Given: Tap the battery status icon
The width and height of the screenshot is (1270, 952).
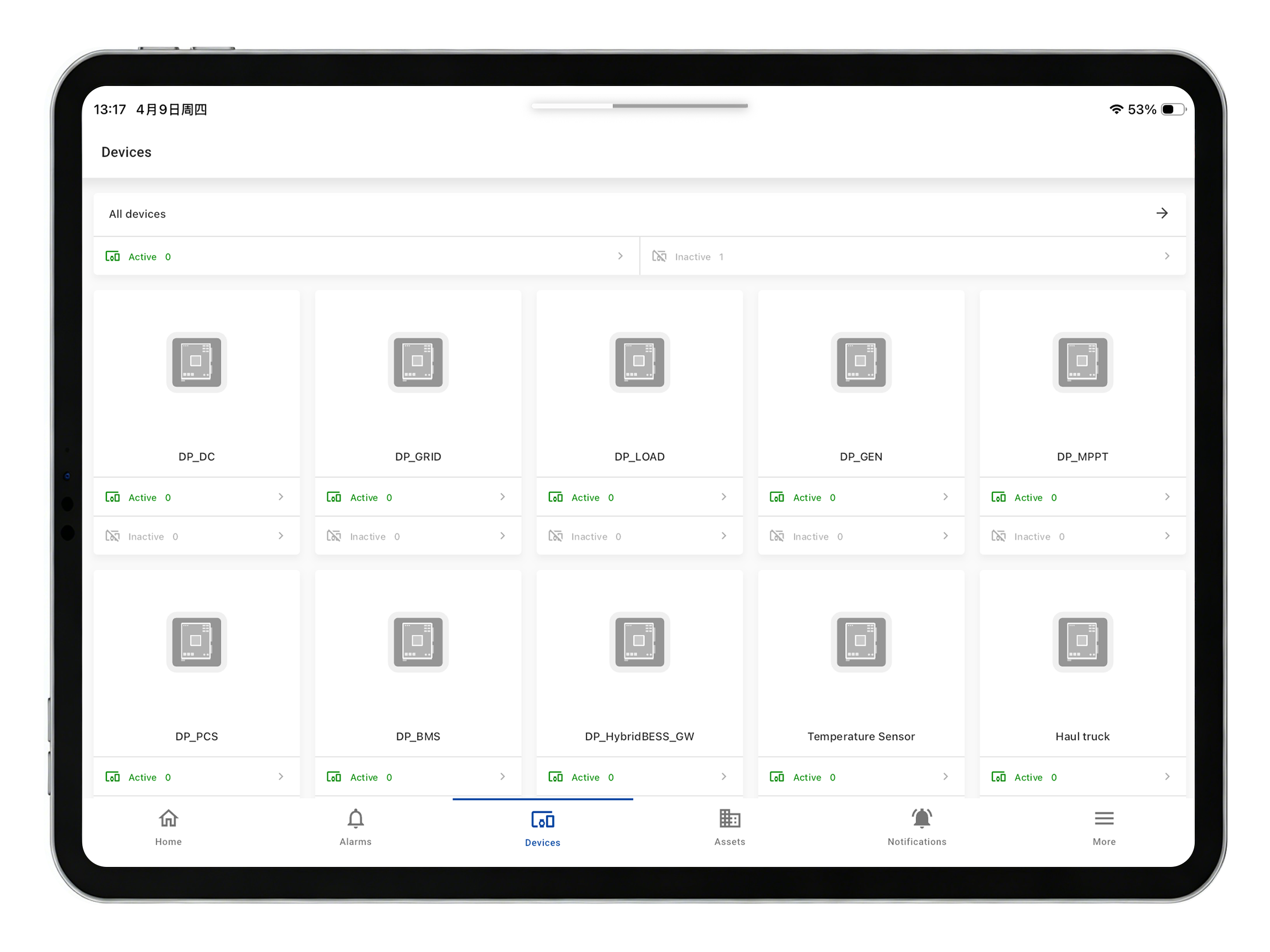Looking at the screenshot, I should tap(1173, 109).
